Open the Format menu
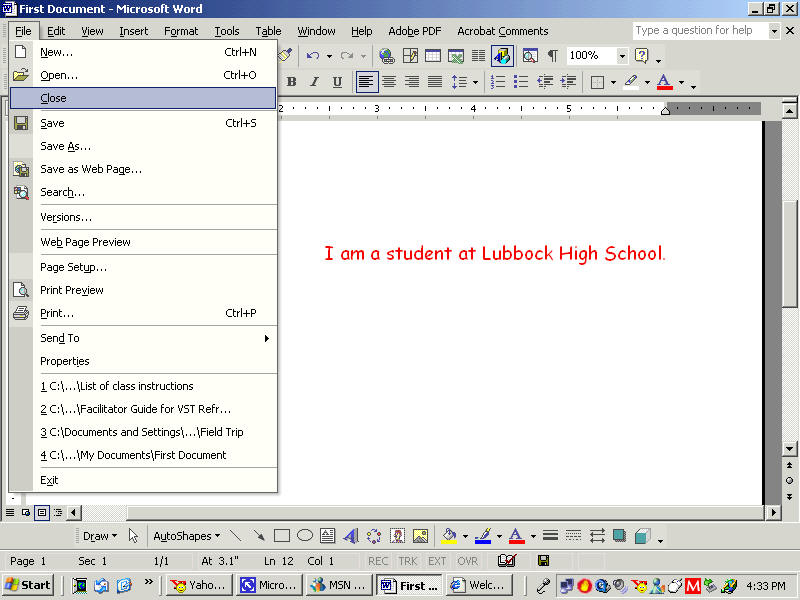The height and width of the screenshot is (600, 800). [181, 31]
